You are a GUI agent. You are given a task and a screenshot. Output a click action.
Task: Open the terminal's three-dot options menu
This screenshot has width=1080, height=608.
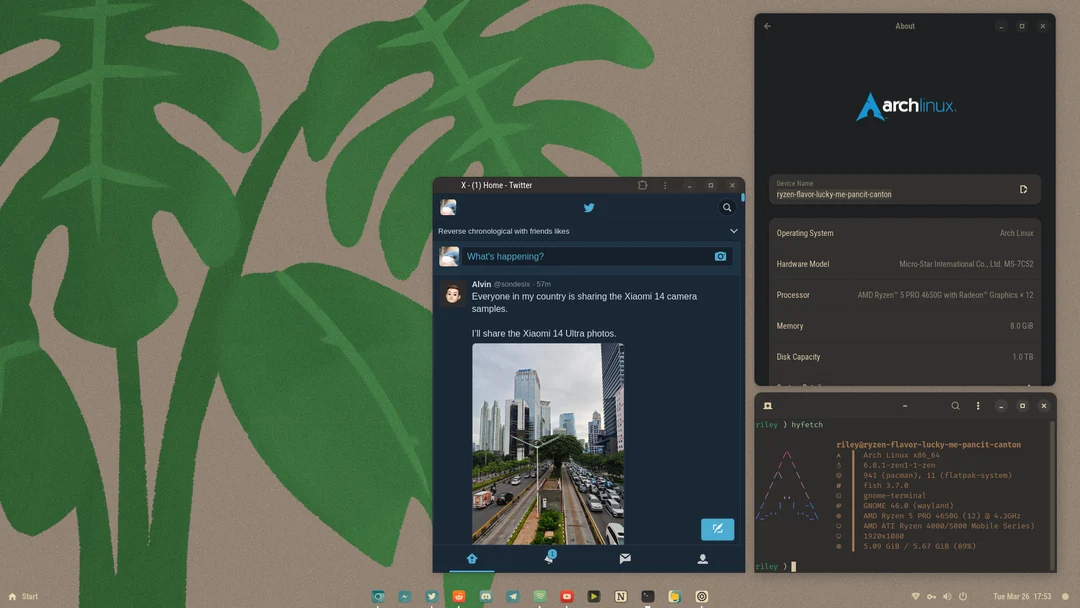point(978,405)
